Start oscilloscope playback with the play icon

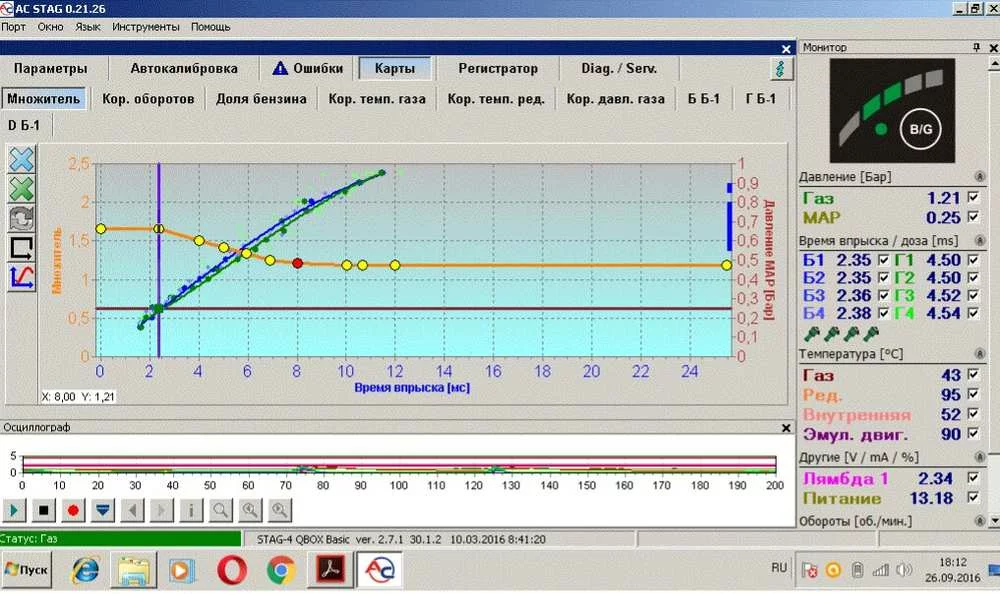(15, 510)
